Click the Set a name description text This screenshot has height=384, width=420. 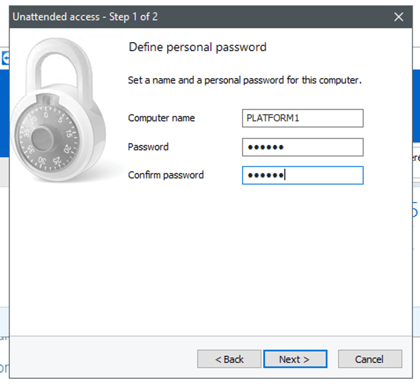click(x=245, y=80)
